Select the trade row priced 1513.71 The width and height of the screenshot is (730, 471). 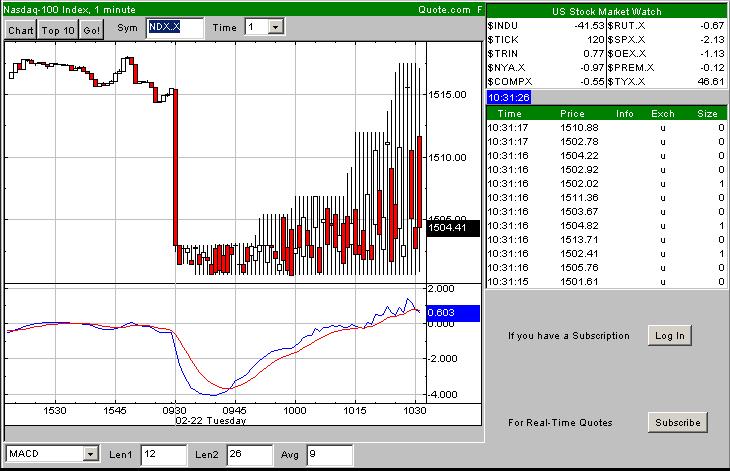coord(606,239)
